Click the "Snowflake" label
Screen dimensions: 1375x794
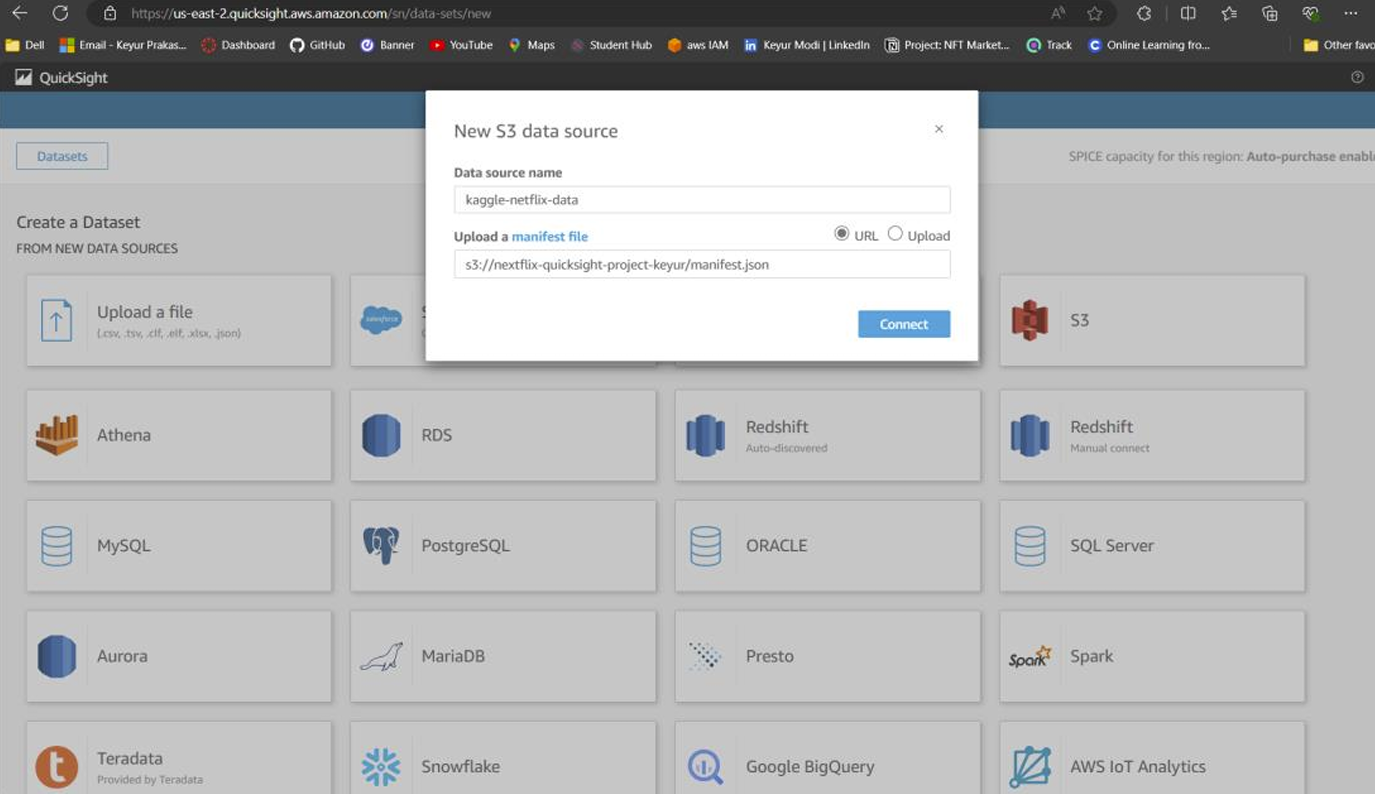pos(460,767)
